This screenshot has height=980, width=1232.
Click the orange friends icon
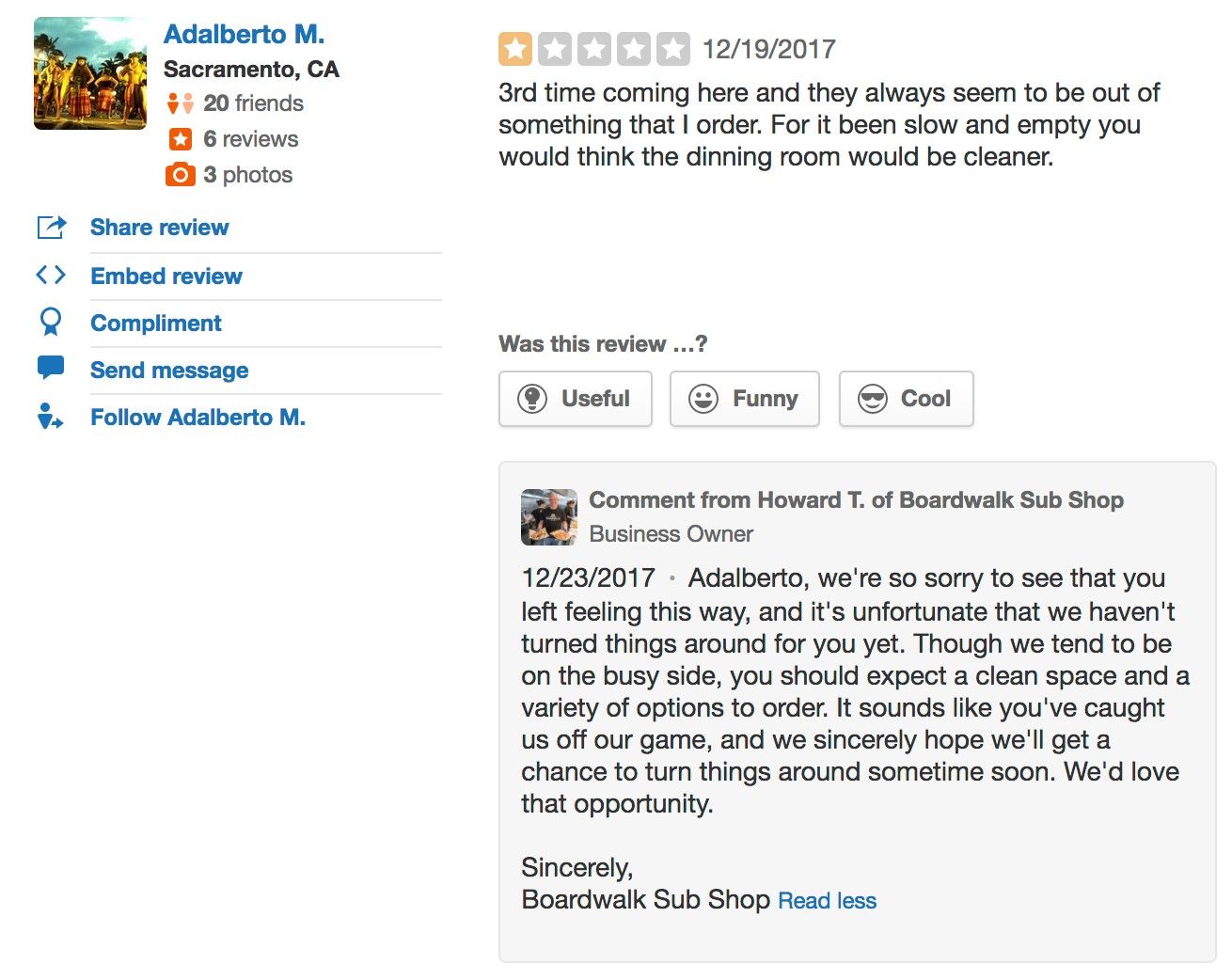(181, 103)
